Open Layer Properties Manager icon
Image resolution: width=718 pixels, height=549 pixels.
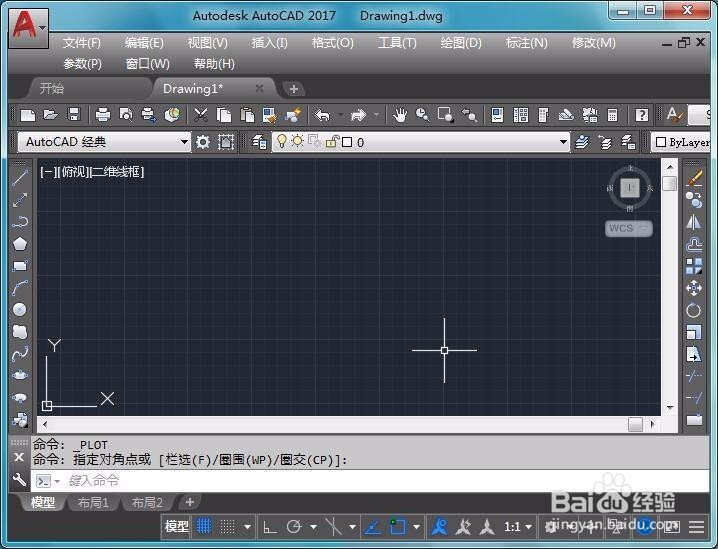click(x=259, y=142)
